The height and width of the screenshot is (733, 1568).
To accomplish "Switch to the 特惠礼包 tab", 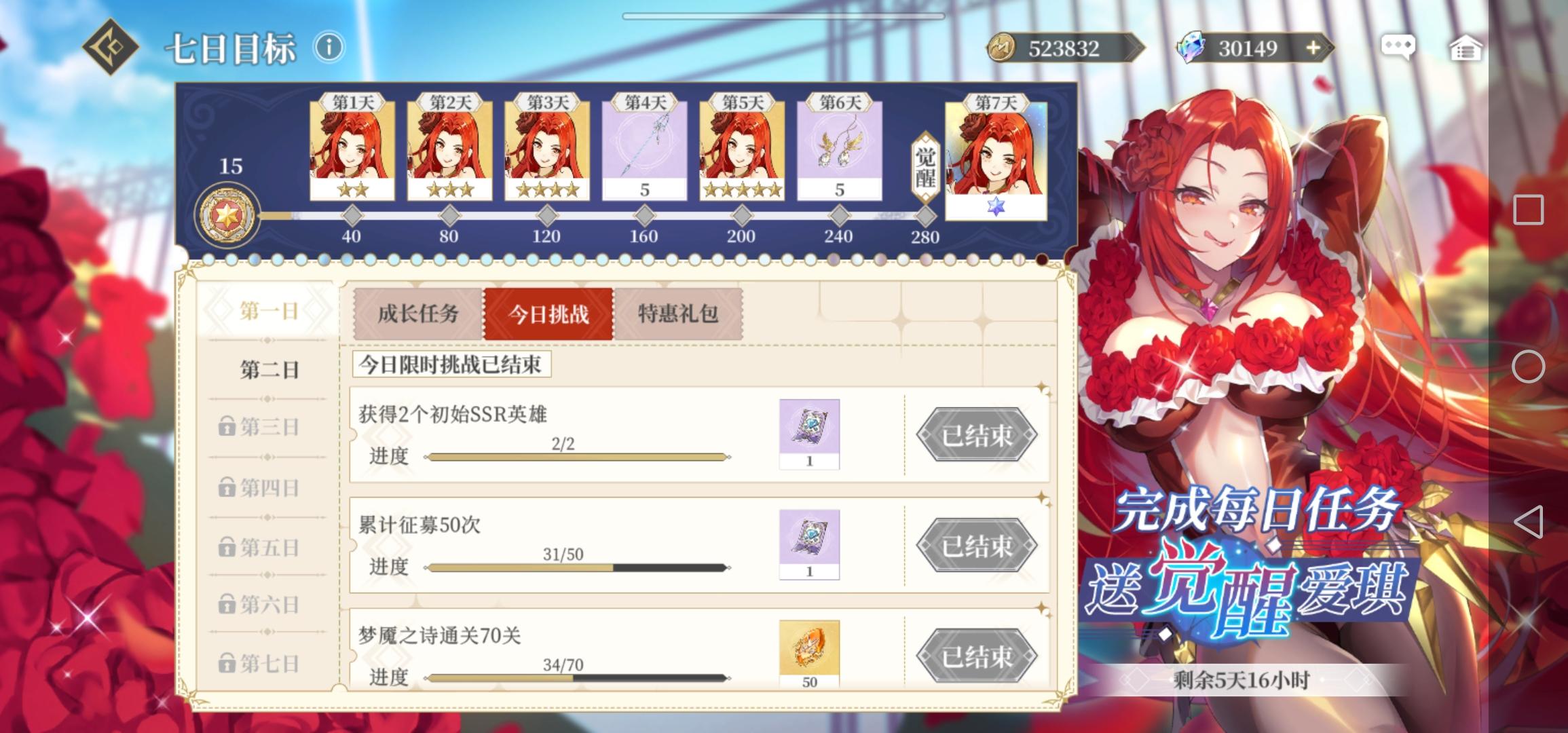I will click(x=678, y=314).
